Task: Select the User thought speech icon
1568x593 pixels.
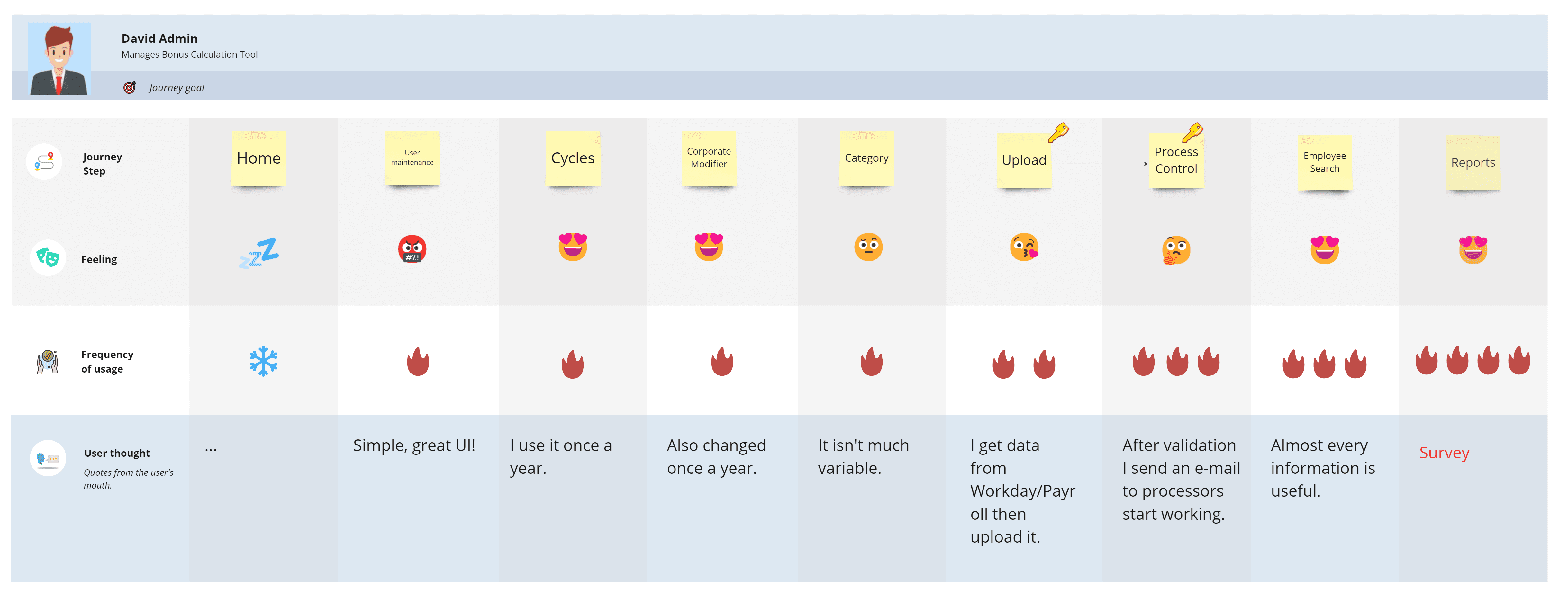Action: [48, 458]
